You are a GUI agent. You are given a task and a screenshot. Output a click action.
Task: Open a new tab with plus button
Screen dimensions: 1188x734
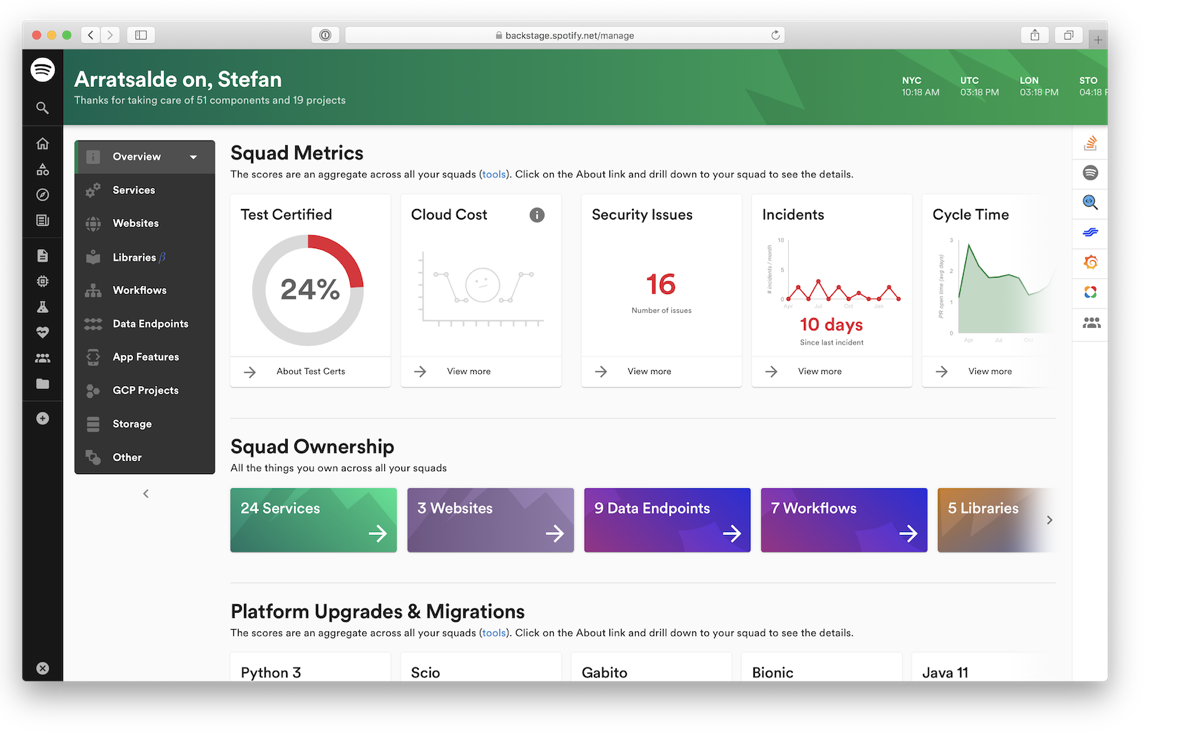[x=1097, y=39]
